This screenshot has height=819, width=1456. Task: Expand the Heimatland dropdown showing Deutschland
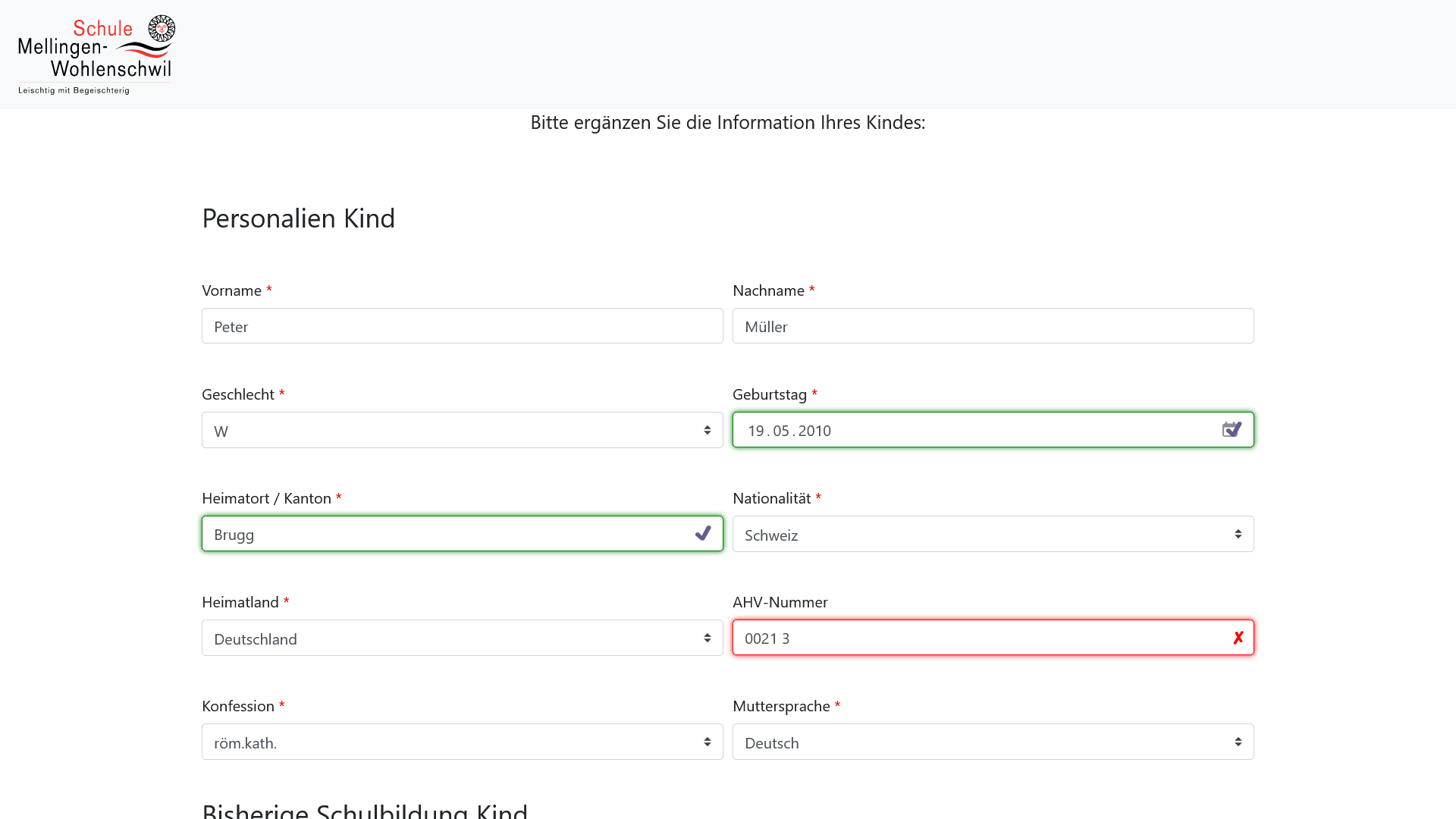(x=463, y=638)
